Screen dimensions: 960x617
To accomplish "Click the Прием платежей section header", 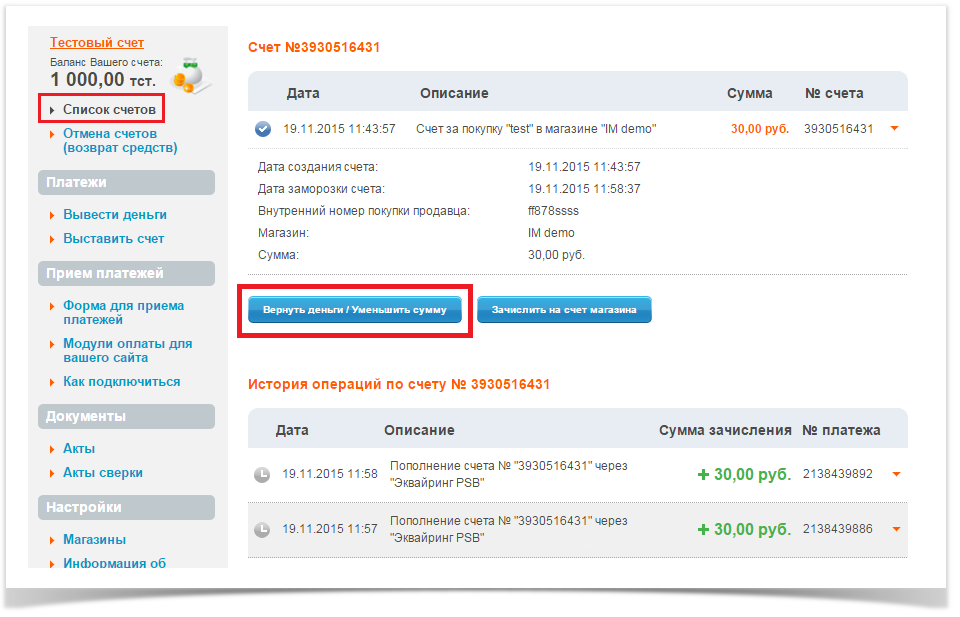I will click(x=126, y=274).
